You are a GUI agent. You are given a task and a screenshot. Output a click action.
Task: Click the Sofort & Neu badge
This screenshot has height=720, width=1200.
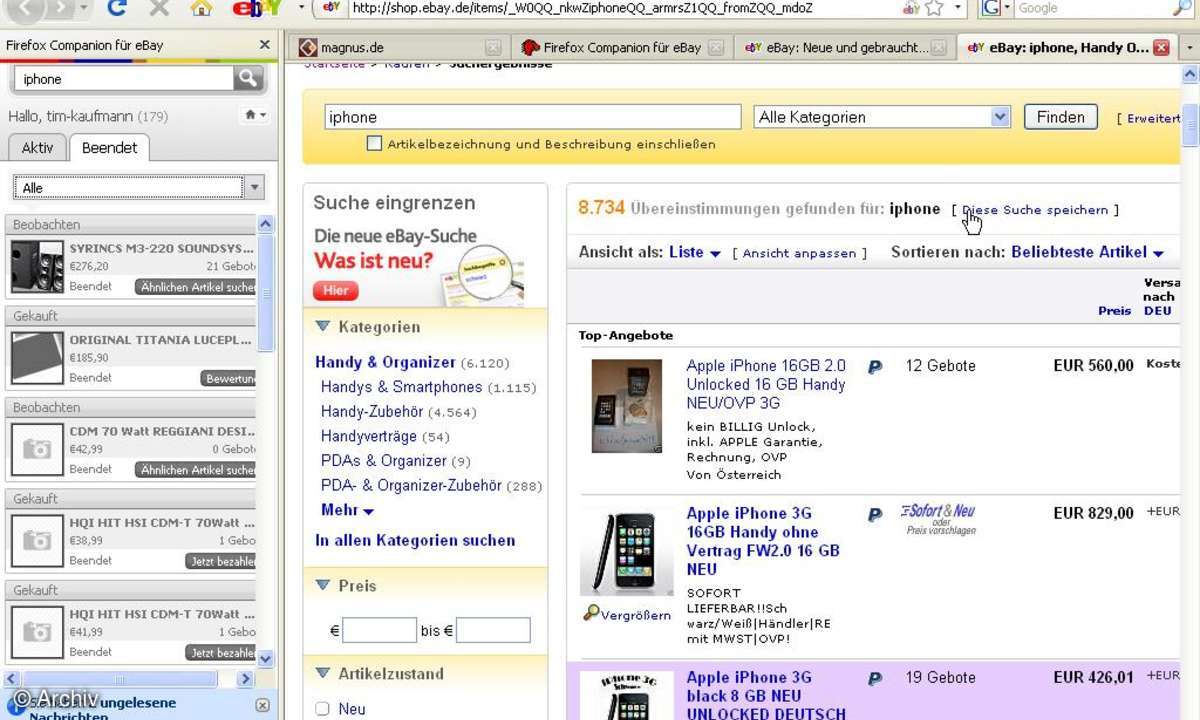937,518
